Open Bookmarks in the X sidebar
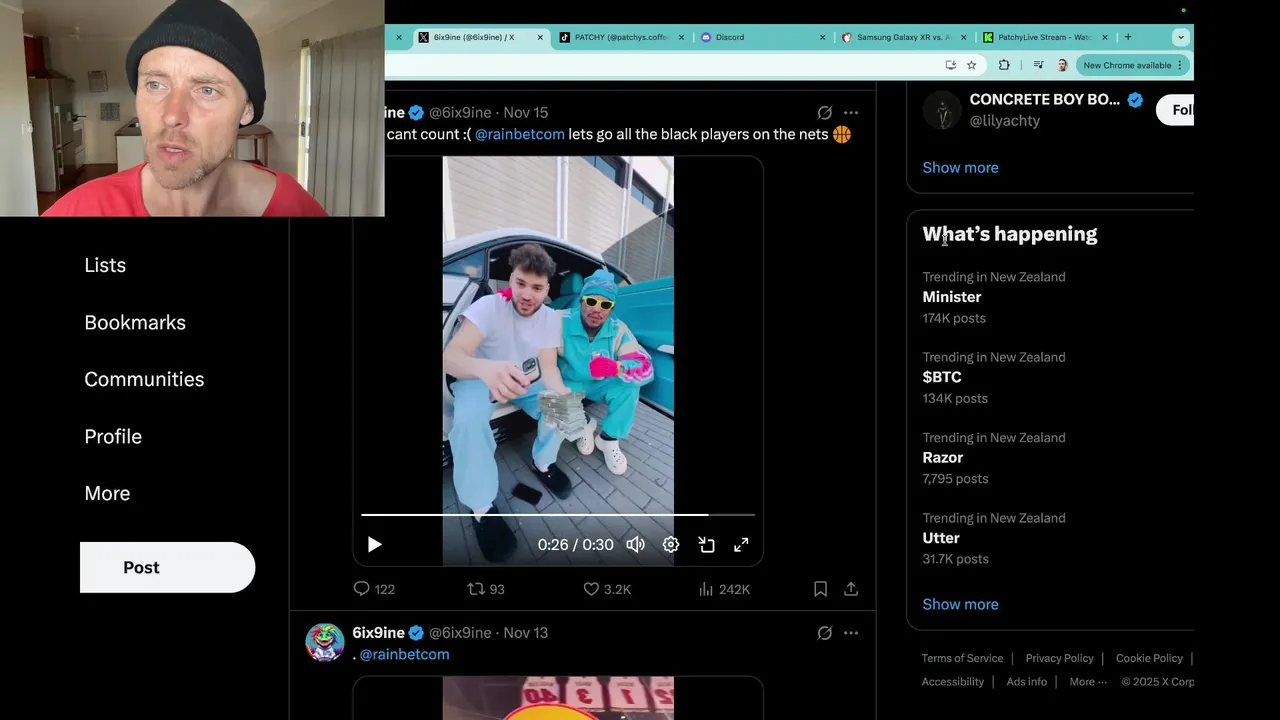1280x720 pixels. (x=135, y=322)
